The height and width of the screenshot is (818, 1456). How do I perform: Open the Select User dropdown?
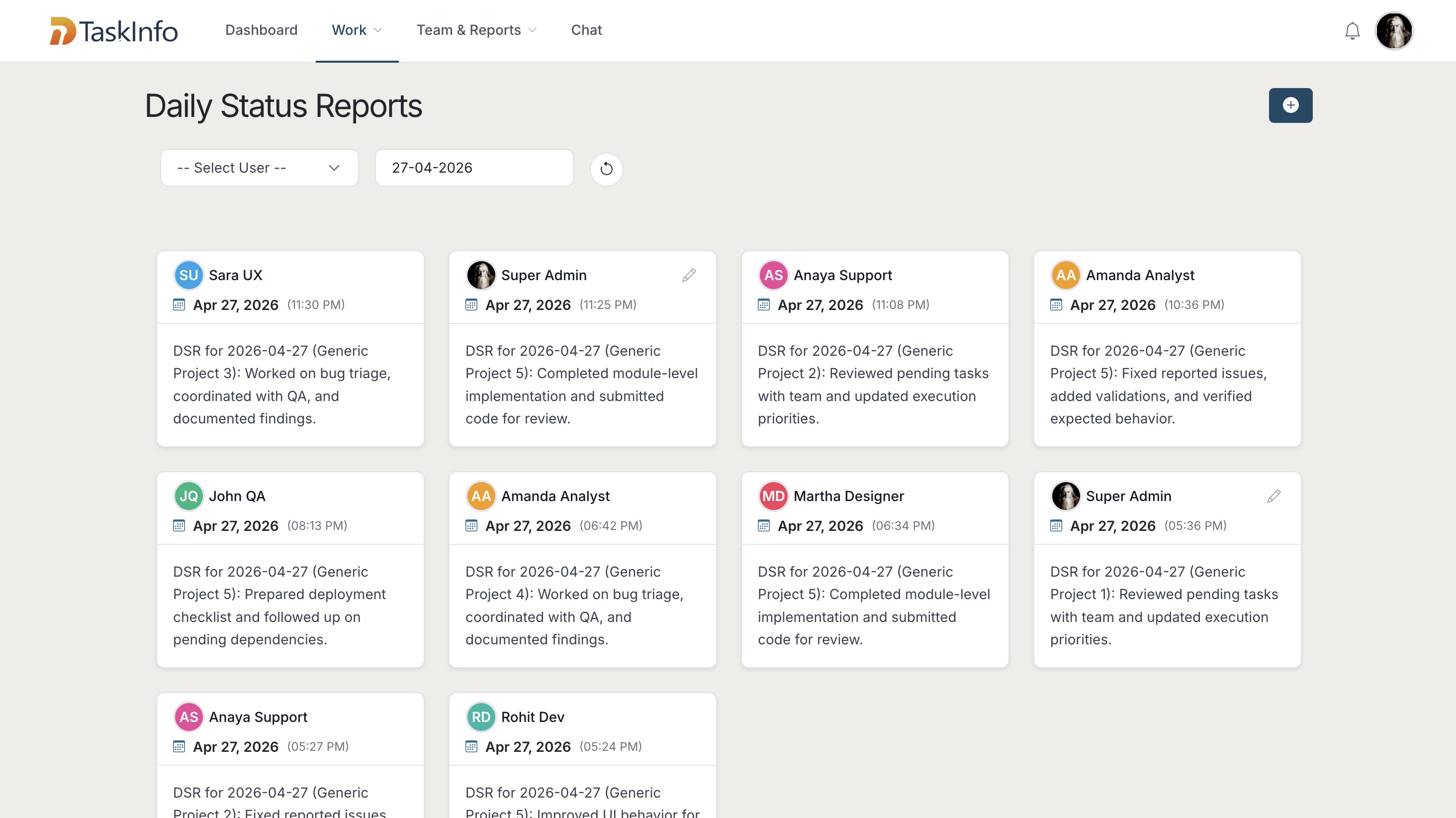coord(260,168)
